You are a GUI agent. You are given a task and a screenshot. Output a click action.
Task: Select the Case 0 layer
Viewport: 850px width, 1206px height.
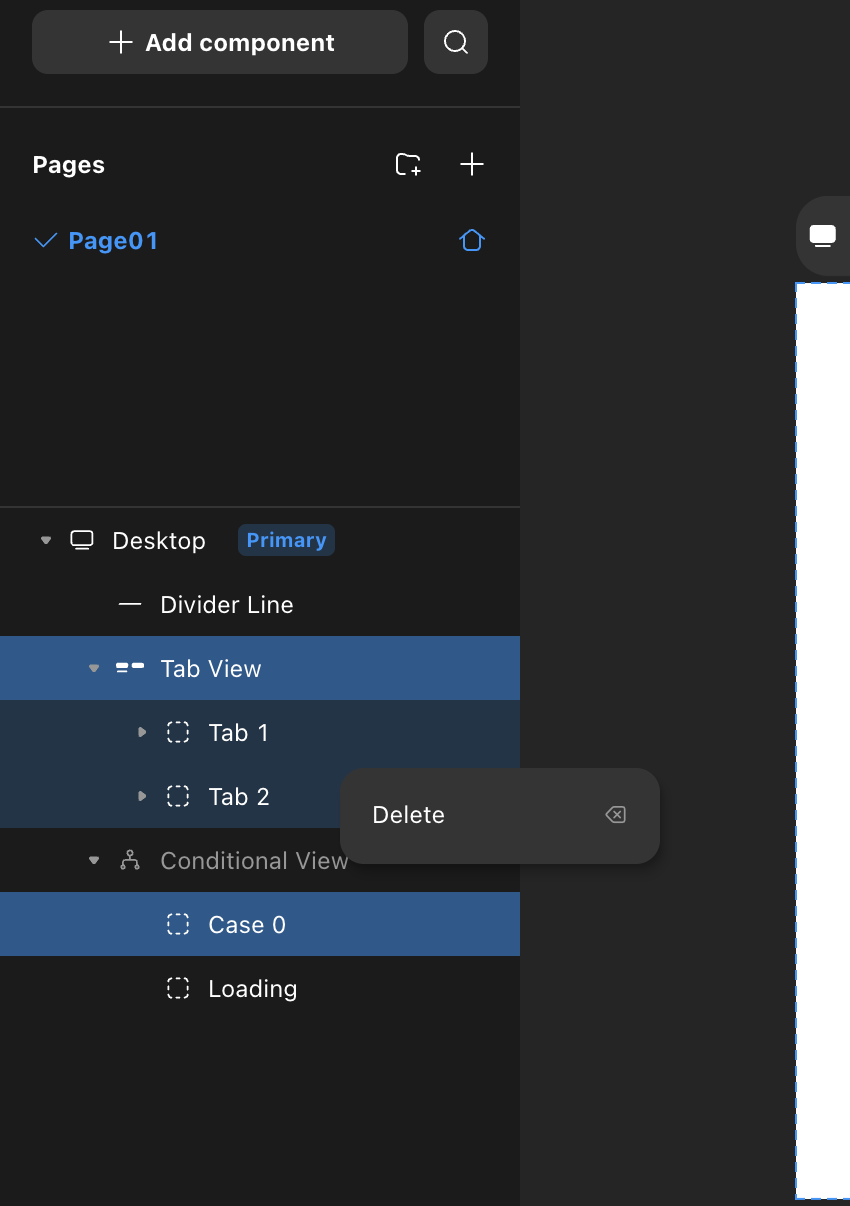pos(247,924)
